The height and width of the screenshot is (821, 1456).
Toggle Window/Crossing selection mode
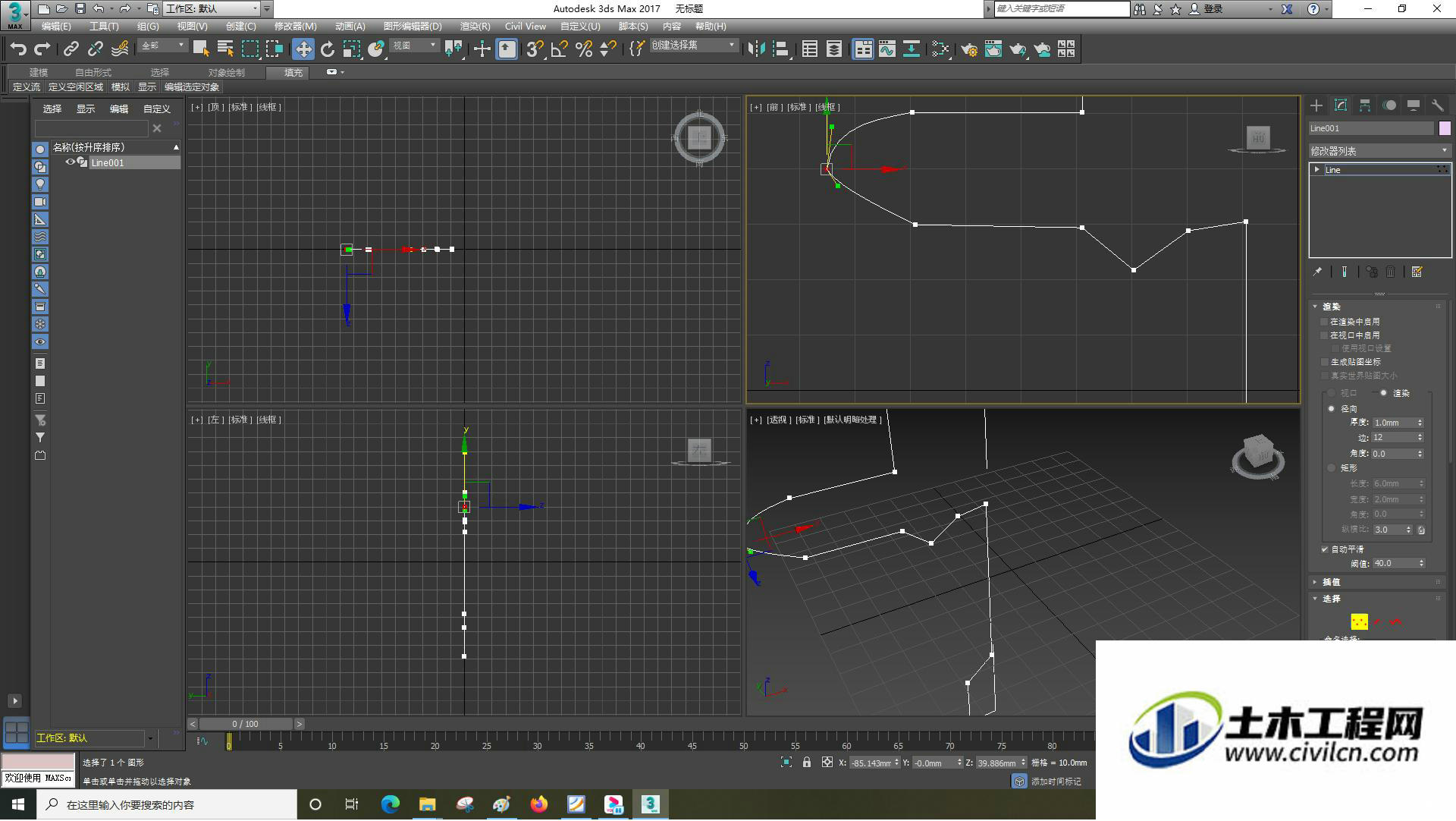pos(275,49)
